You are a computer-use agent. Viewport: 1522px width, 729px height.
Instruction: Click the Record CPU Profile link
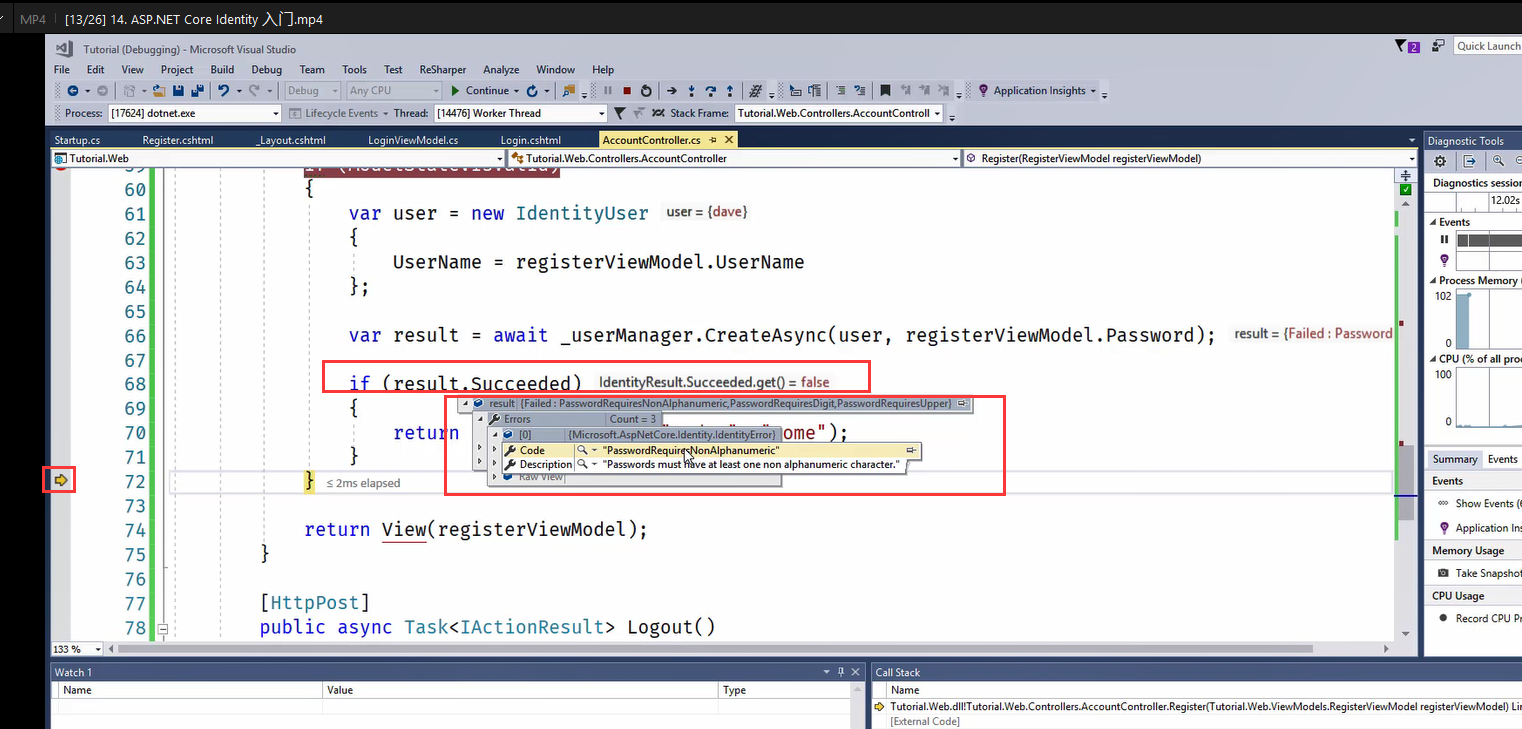pyautogui.click(x=1488, y=618)
